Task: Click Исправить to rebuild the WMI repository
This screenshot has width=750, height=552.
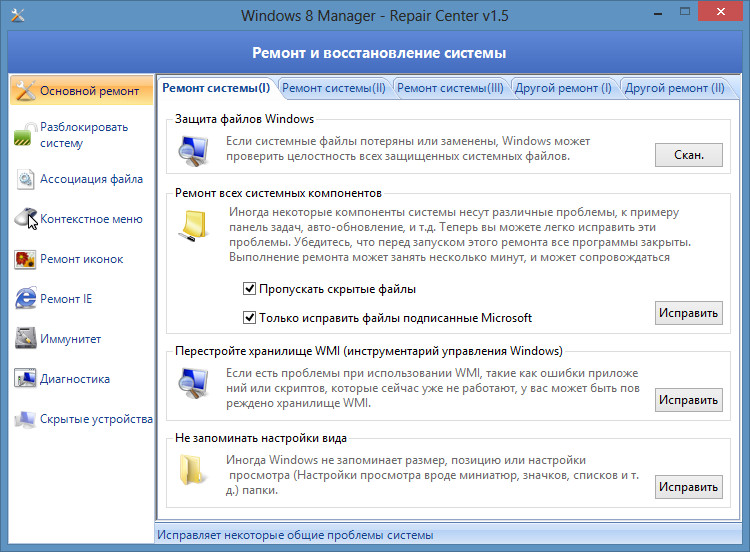Action: (x=688, y=400)
